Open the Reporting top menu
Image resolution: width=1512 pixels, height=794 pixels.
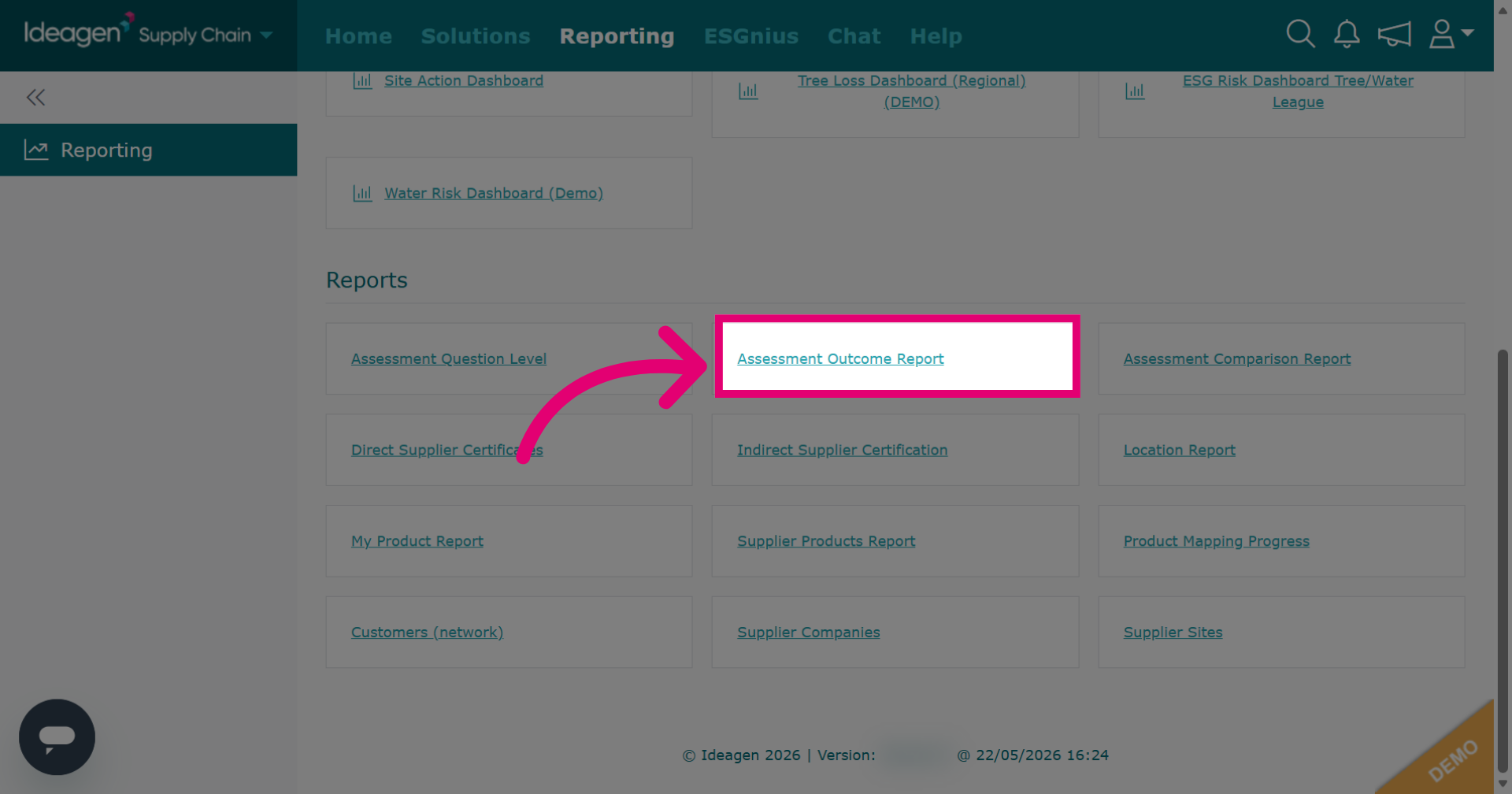[x=617, y=36]
